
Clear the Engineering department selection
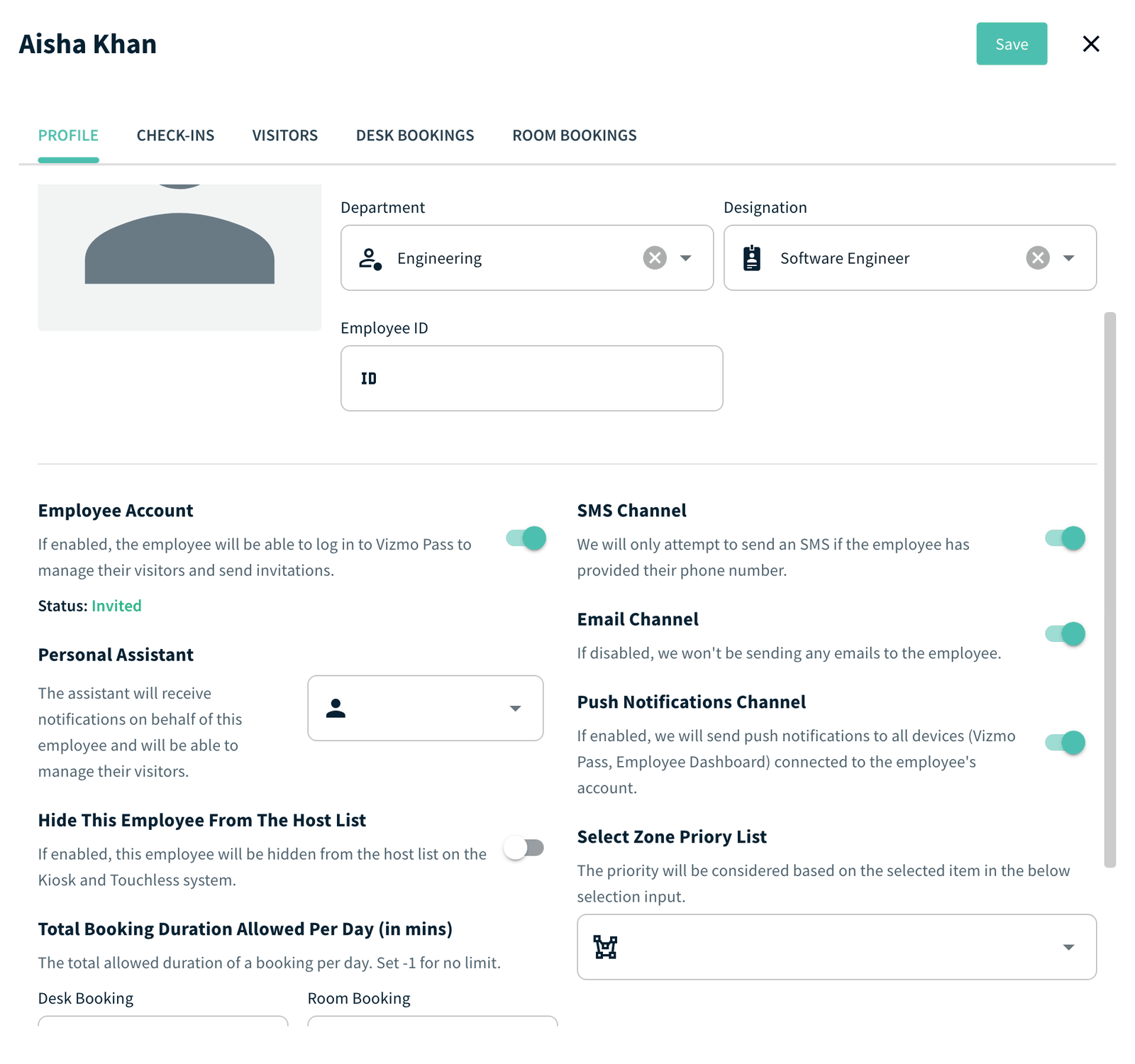[x=655, y=257]
